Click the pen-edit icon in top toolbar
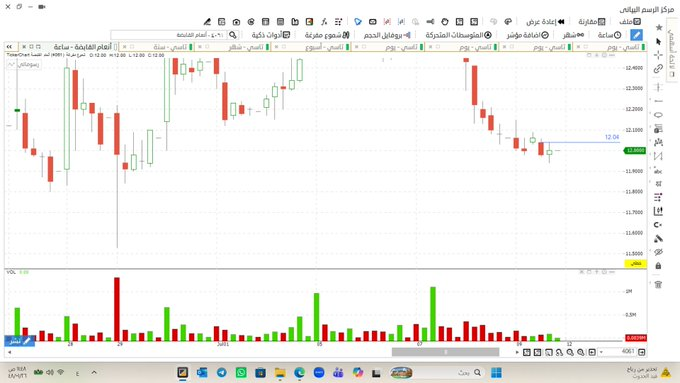The width and height of the screenshot is (680, 383). (207, 22)
